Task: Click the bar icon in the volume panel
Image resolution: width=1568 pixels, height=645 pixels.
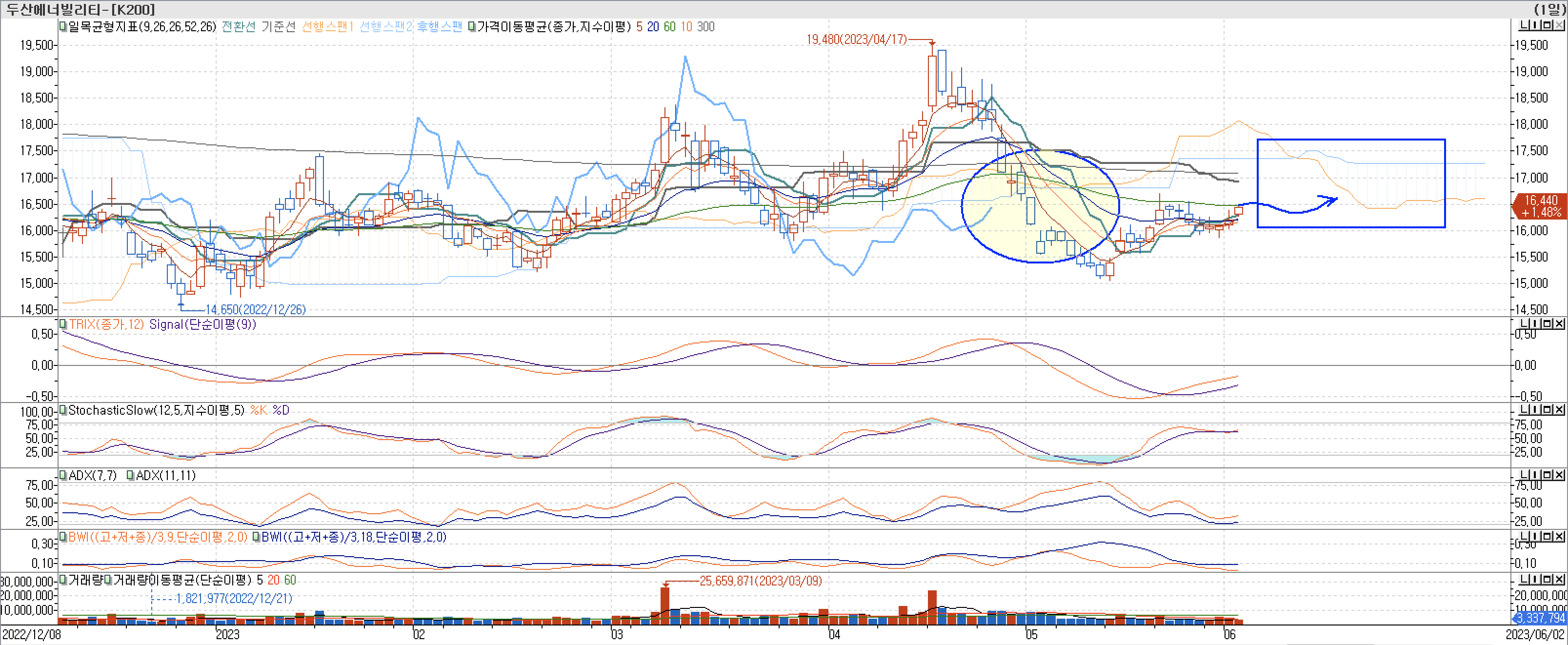Action: point(1536,579)
